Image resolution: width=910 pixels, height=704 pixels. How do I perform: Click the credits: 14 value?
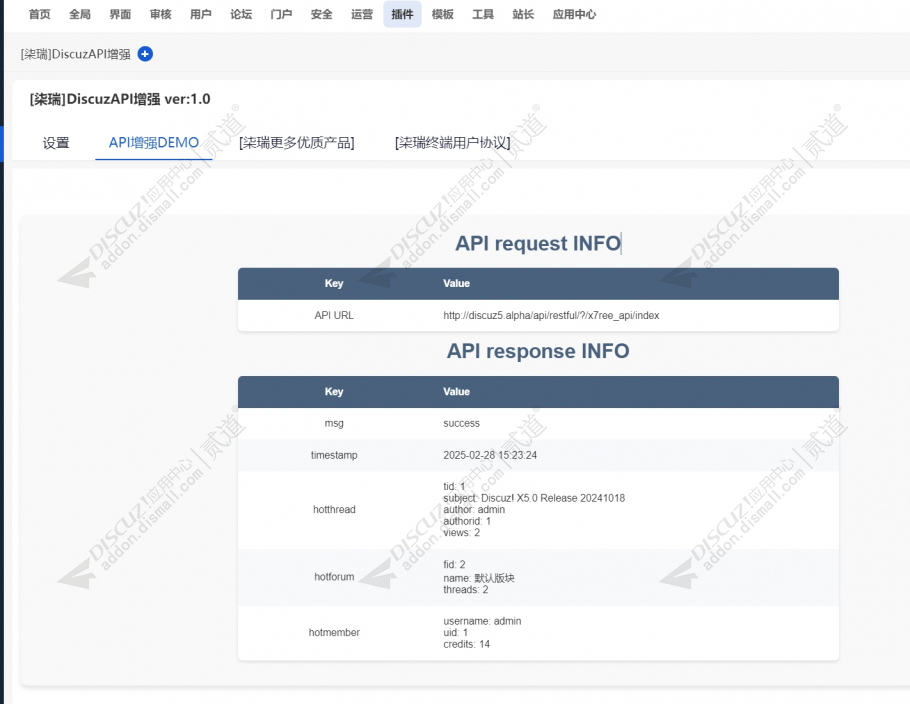click(x=467, y=644)
